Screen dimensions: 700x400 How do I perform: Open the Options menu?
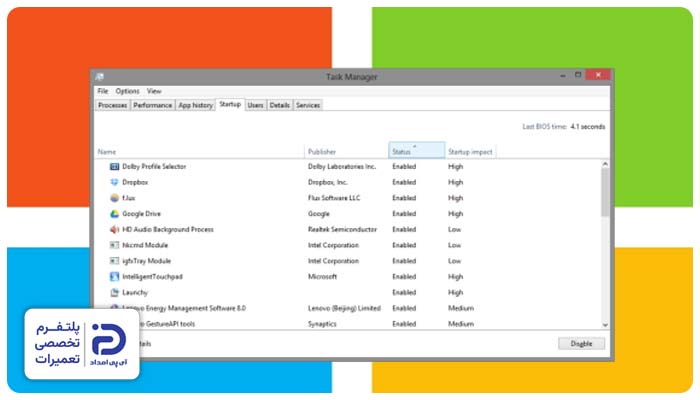pyautogui.click(x=127, y=91)
